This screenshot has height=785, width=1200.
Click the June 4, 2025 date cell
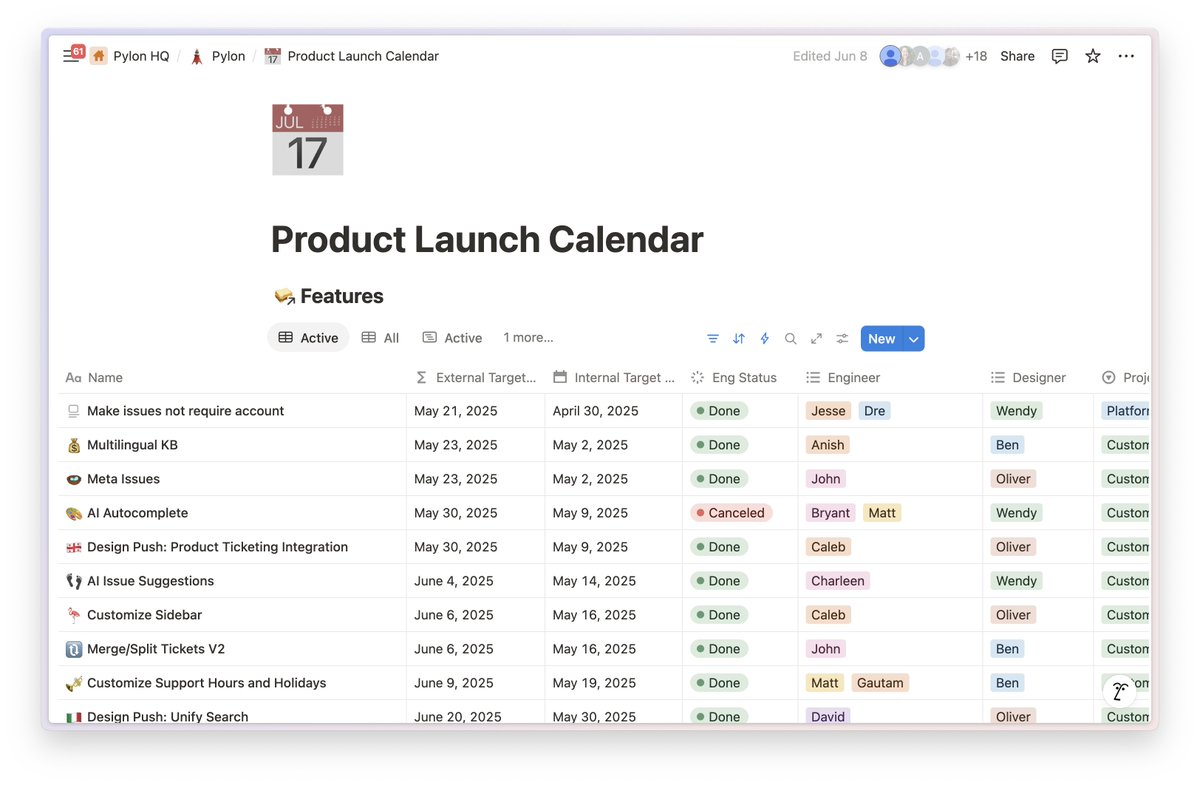476,581
